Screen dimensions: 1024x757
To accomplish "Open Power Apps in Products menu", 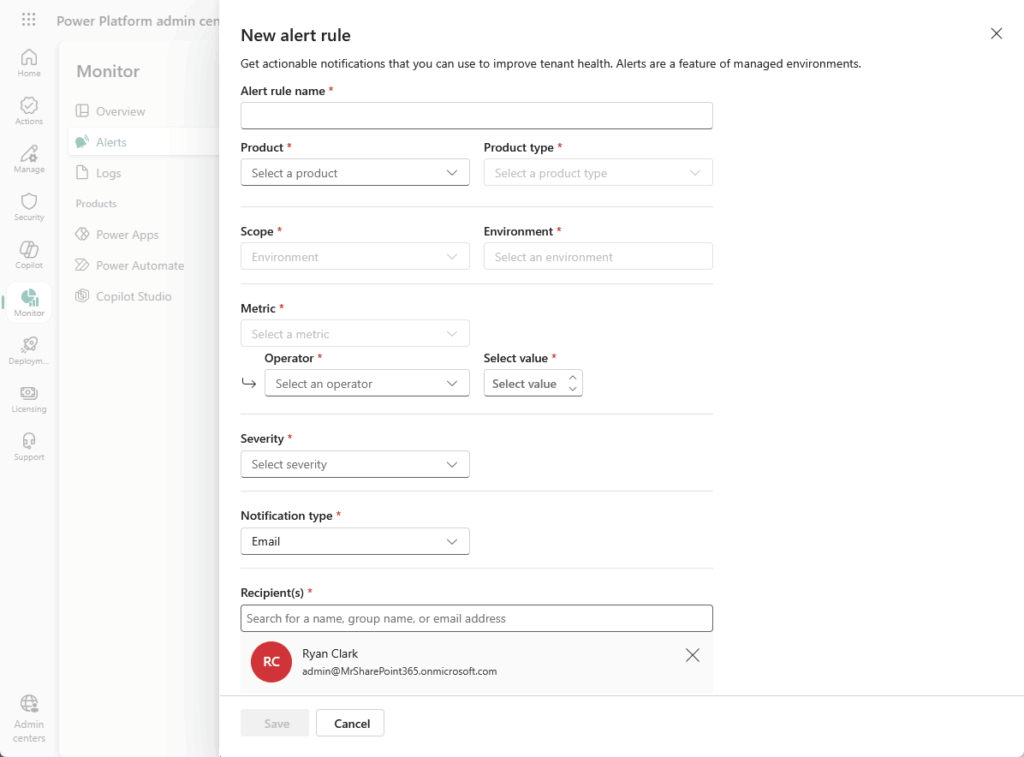I will click(x=127, y=234).
